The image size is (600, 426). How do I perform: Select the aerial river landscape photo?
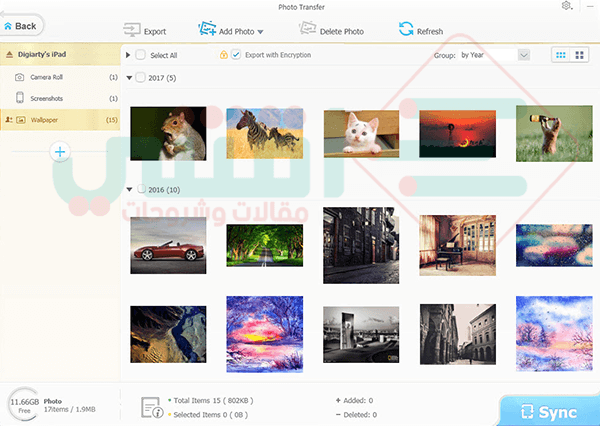coord(168,334)
